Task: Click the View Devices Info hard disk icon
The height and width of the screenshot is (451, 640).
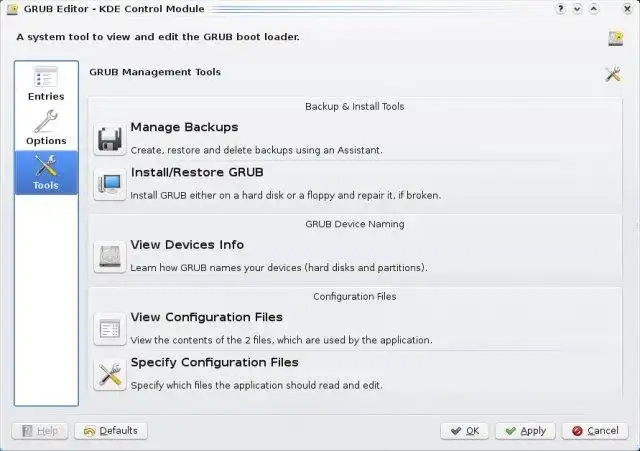Action: click(x=109, y=256)
